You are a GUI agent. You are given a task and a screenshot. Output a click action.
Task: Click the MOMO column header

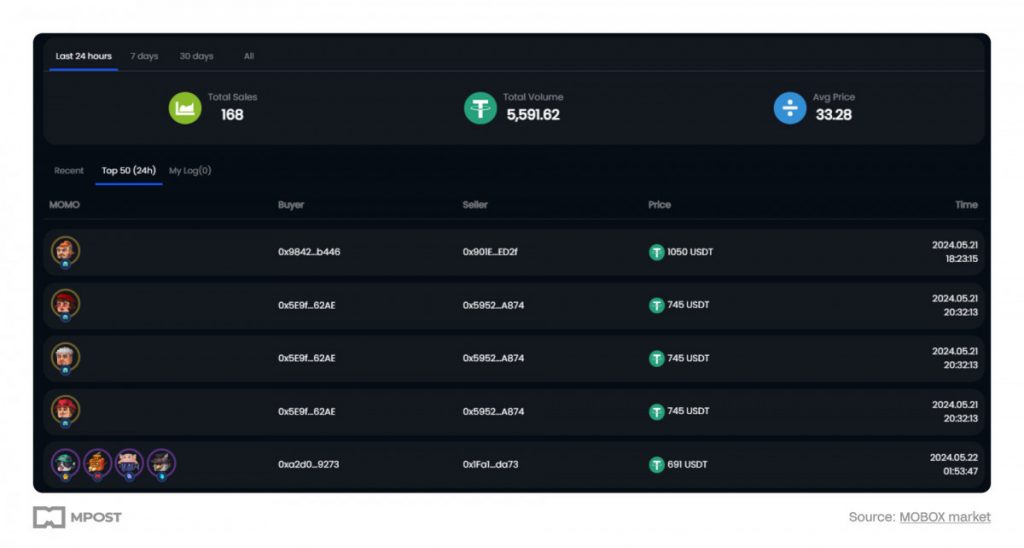click(x=64, y=205)
